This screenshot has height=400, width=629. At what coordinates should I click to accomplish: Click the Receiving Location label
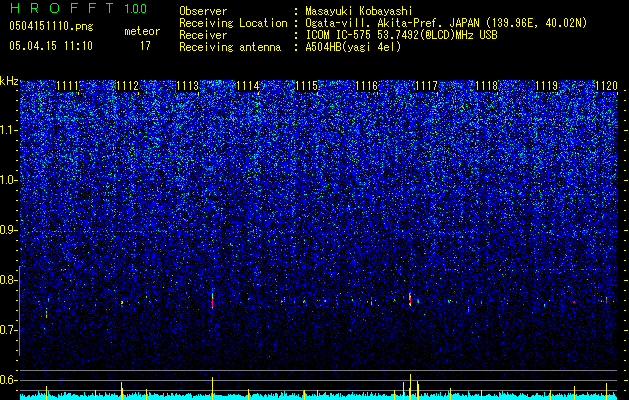point(233,23)
